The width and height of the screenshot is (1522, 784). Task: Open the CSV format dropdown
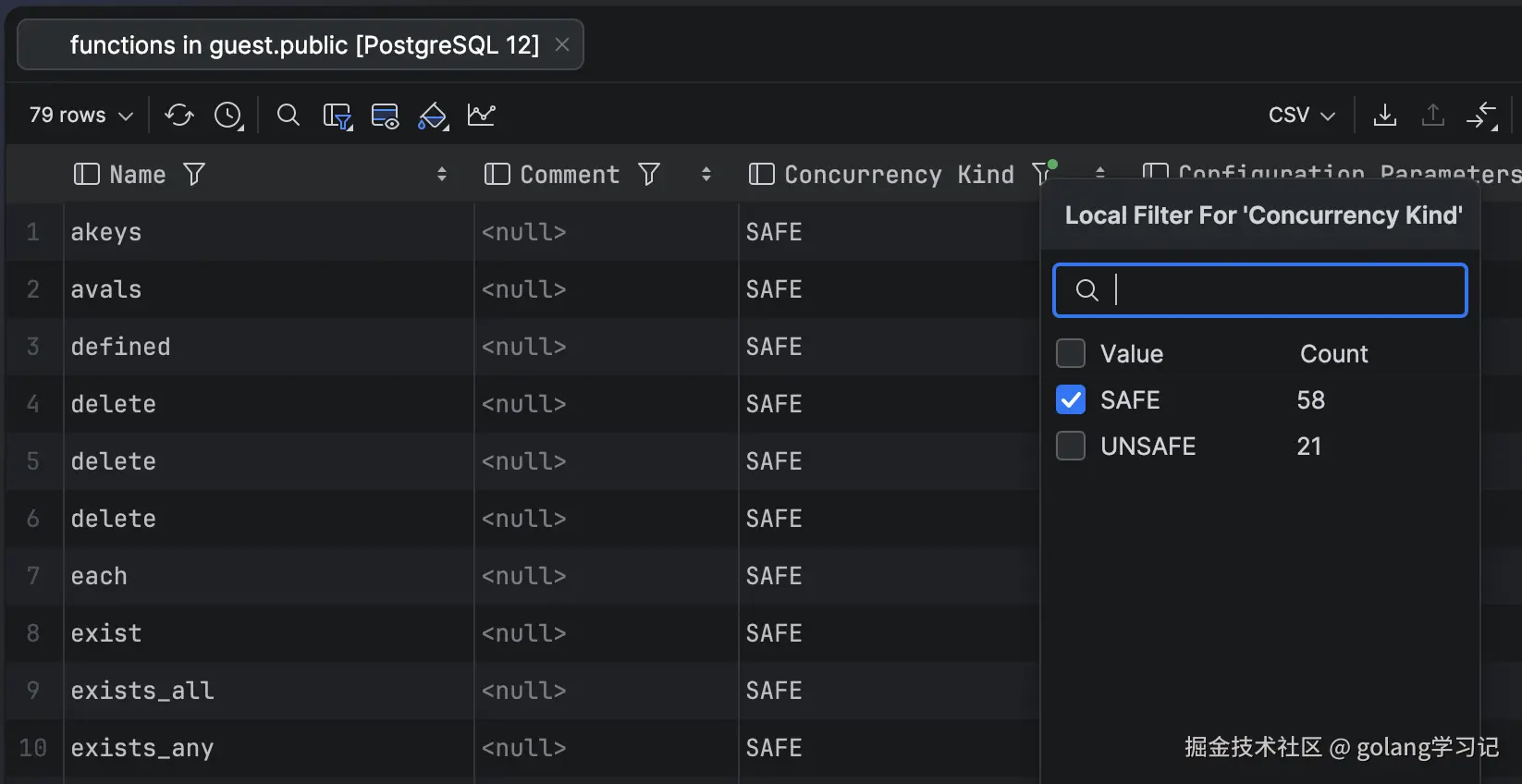click(1301, 116)
